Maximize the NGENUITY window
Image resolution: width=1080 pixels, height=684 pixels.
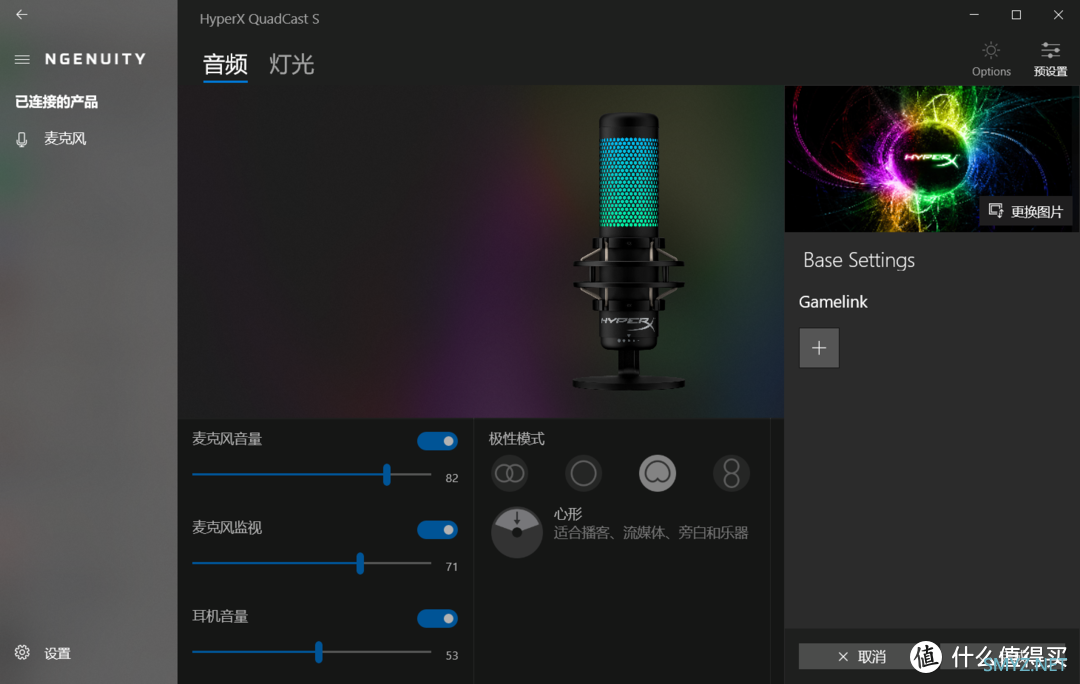[1016, 14]
